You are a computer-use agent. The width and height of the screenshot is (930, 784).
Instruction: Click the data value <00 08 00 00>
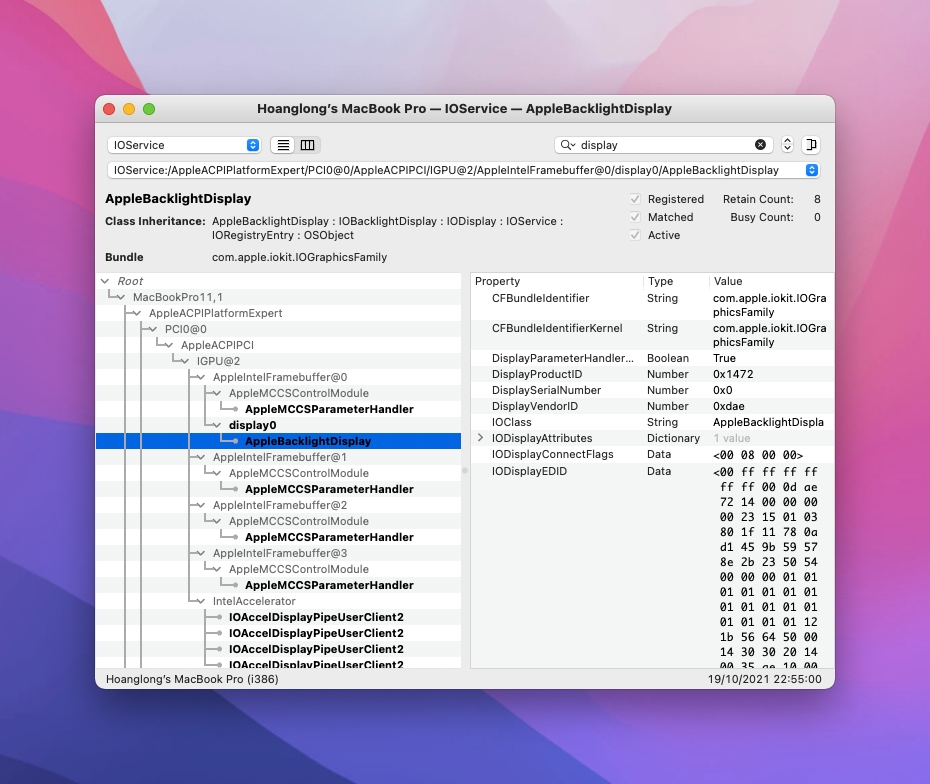click(758, 455)
